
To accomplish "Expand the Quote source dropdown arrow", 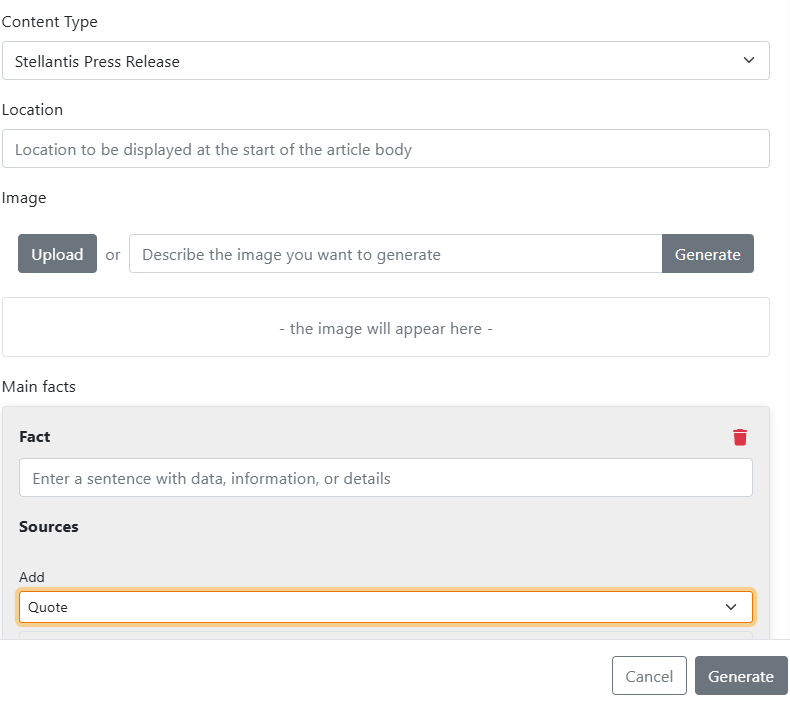I will click(x=732, y=607).
